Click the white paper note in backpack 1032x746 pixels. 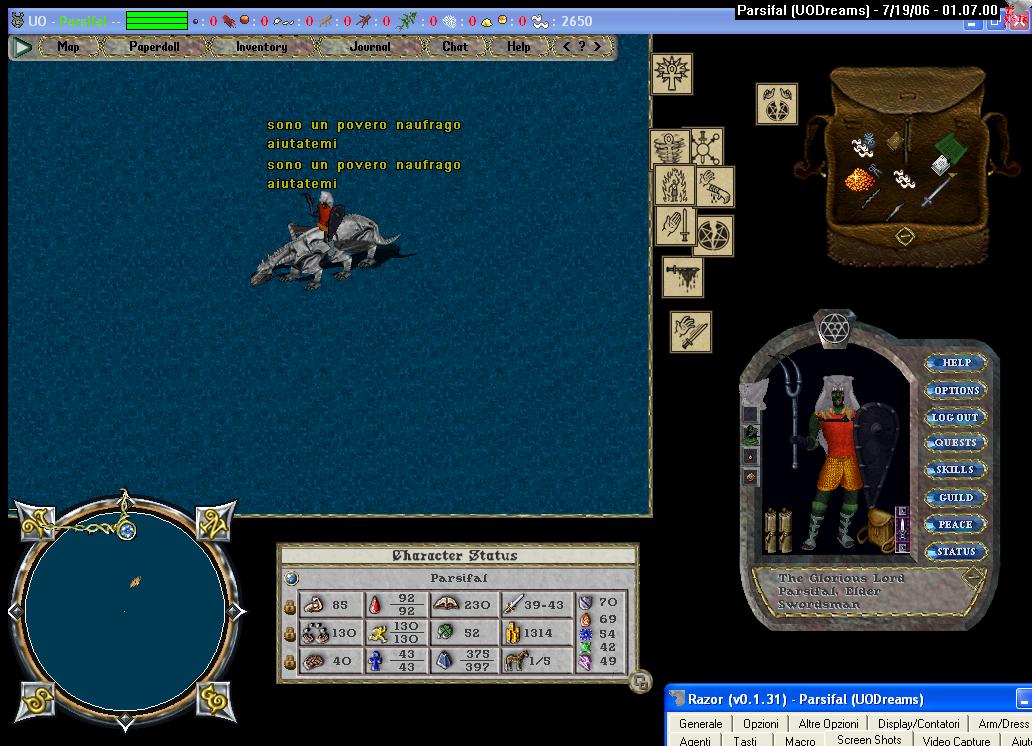[x=941, y=164]
